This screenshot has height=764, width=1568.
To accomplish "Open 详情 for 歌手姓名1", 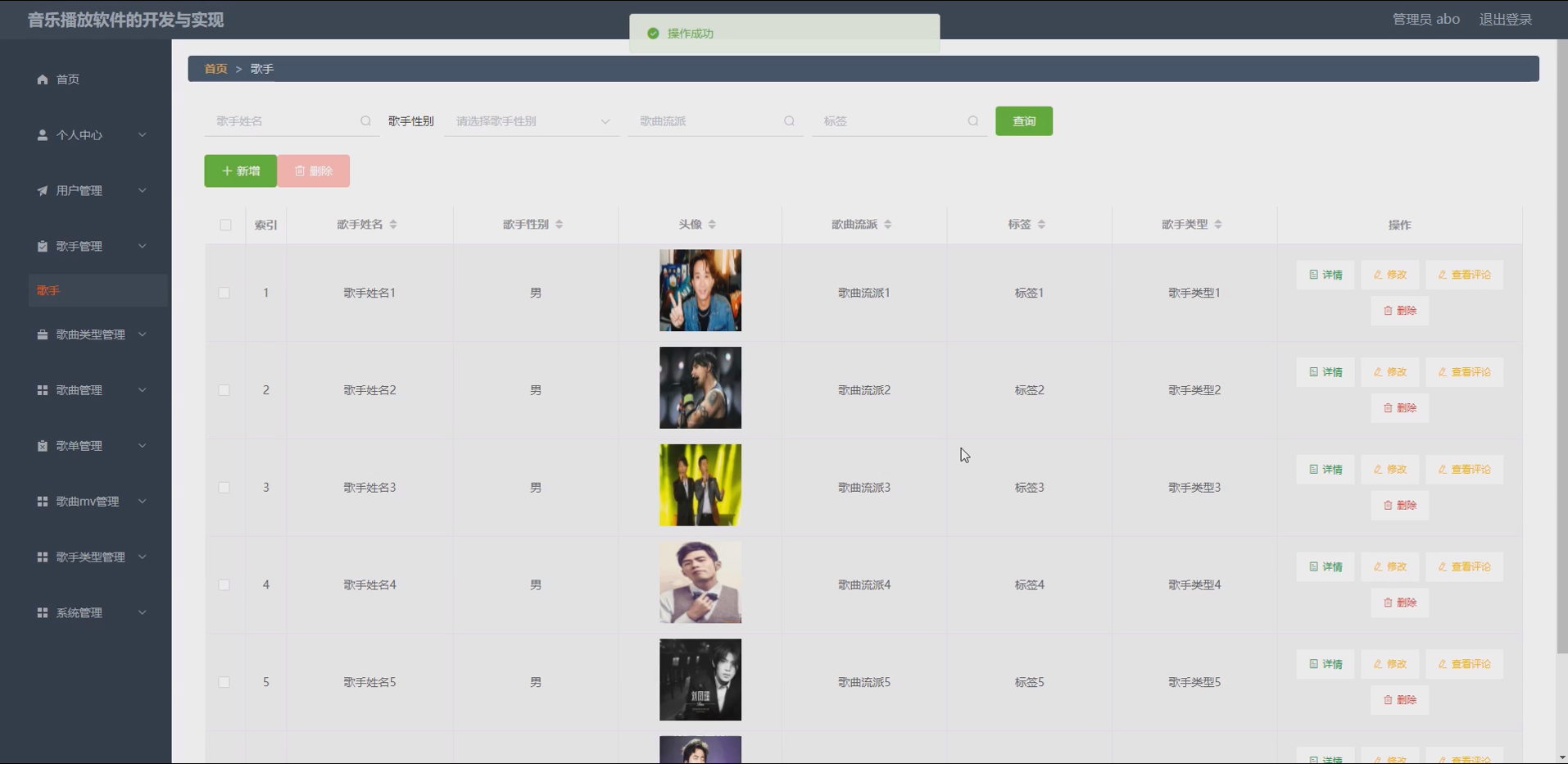I will (1326, 275).
